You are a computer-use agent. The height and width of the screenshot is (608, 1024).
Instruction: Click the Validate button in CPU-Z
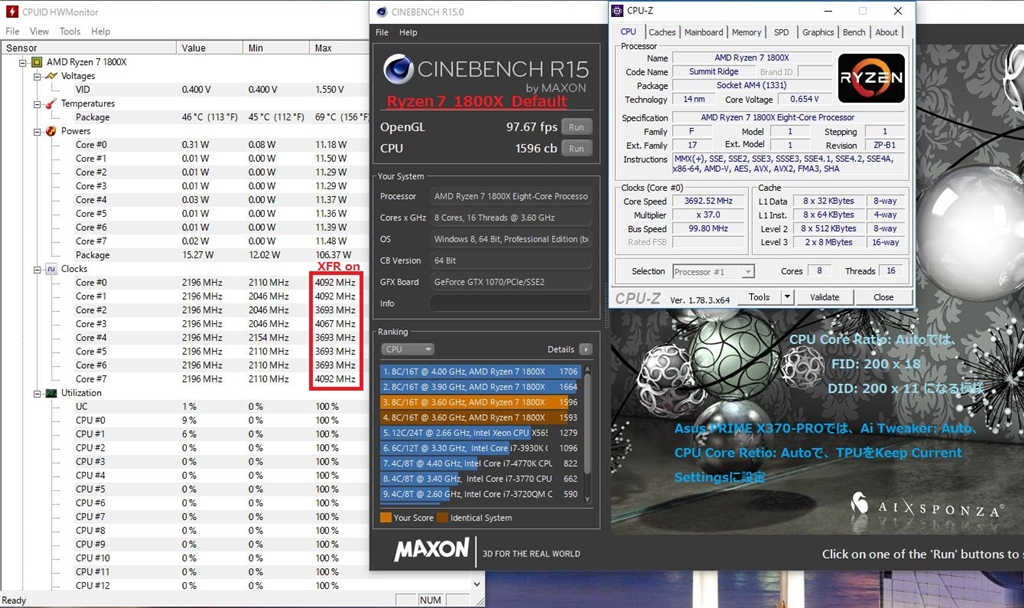825,297
